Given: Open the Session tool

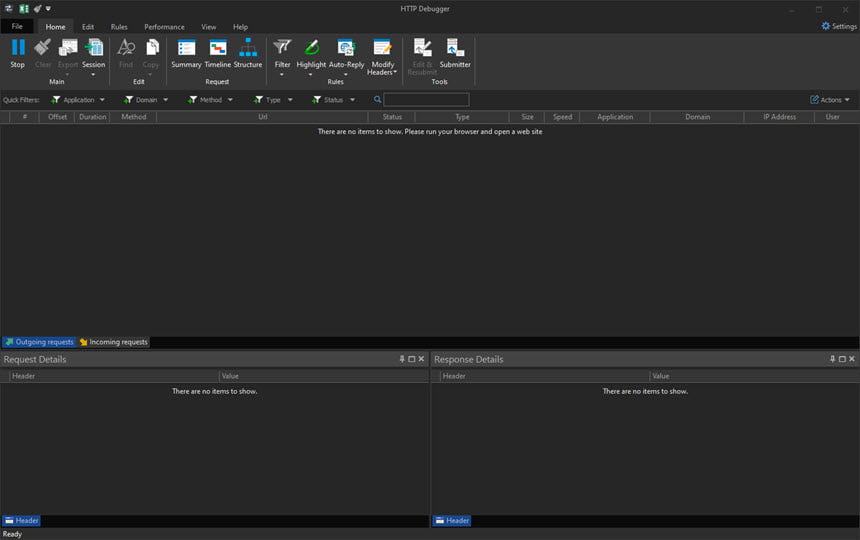Looking at the screenshot, I should pos(93,55).
